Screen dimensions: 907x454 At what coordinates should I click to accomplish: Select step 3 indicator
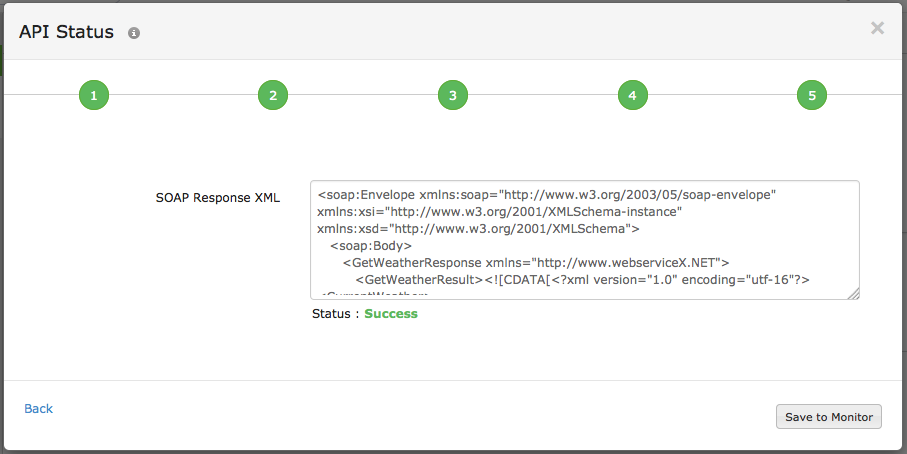click(453, 95)
